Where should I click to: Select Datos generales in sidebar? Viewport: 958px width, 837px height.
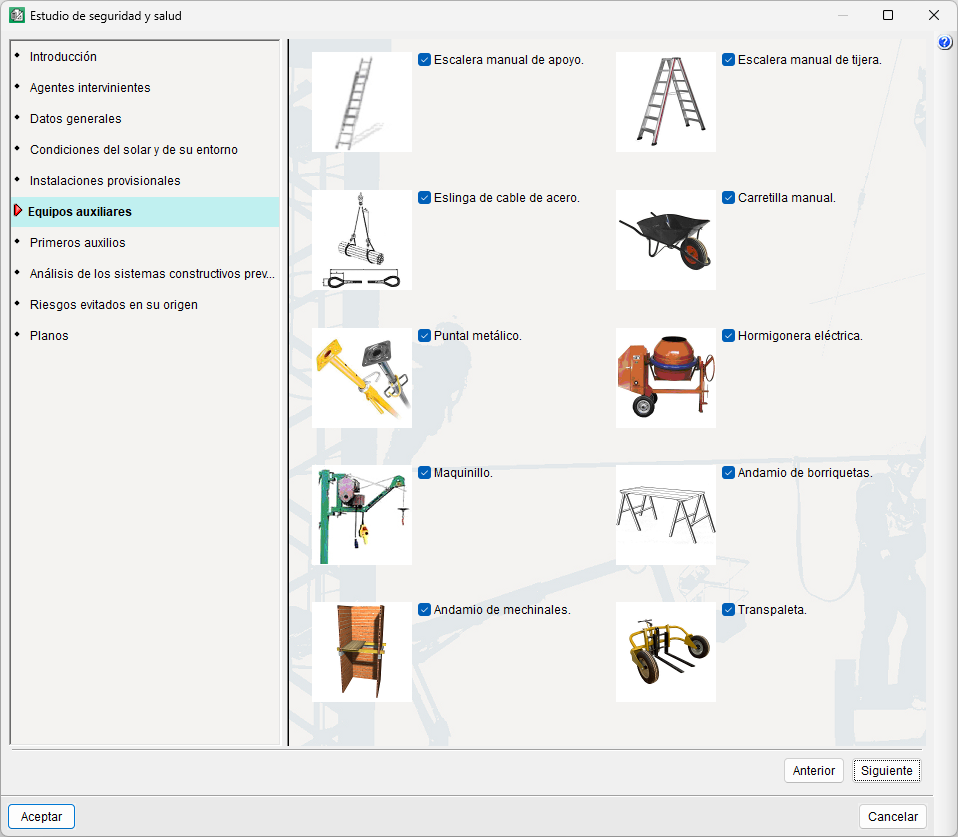click(x=145, y=119)
